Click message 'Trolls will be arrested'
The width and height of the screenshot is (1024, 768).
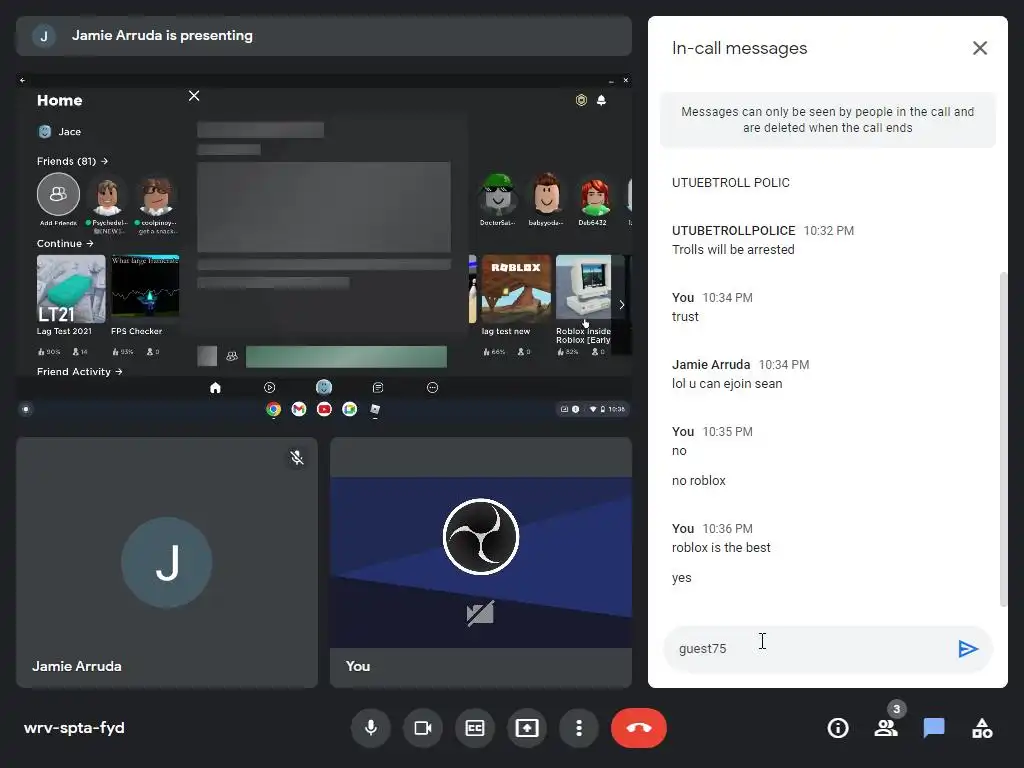tap(733, 249)
